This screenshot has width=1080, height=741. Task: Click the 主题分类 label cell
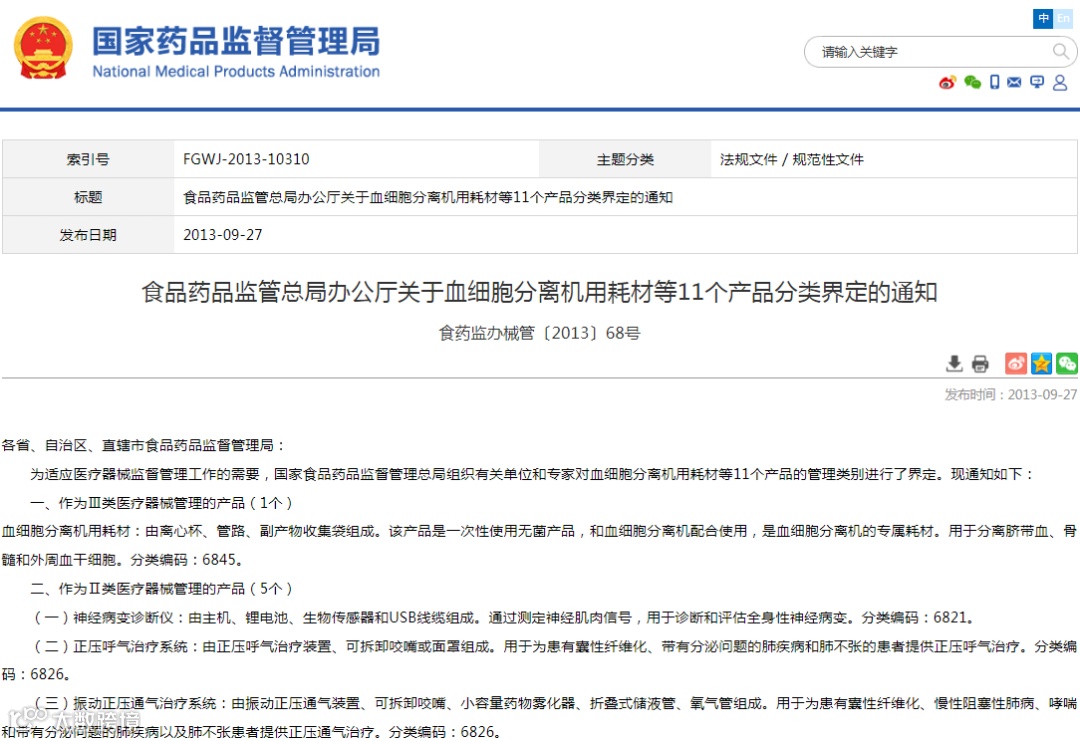tap(625, 159)
